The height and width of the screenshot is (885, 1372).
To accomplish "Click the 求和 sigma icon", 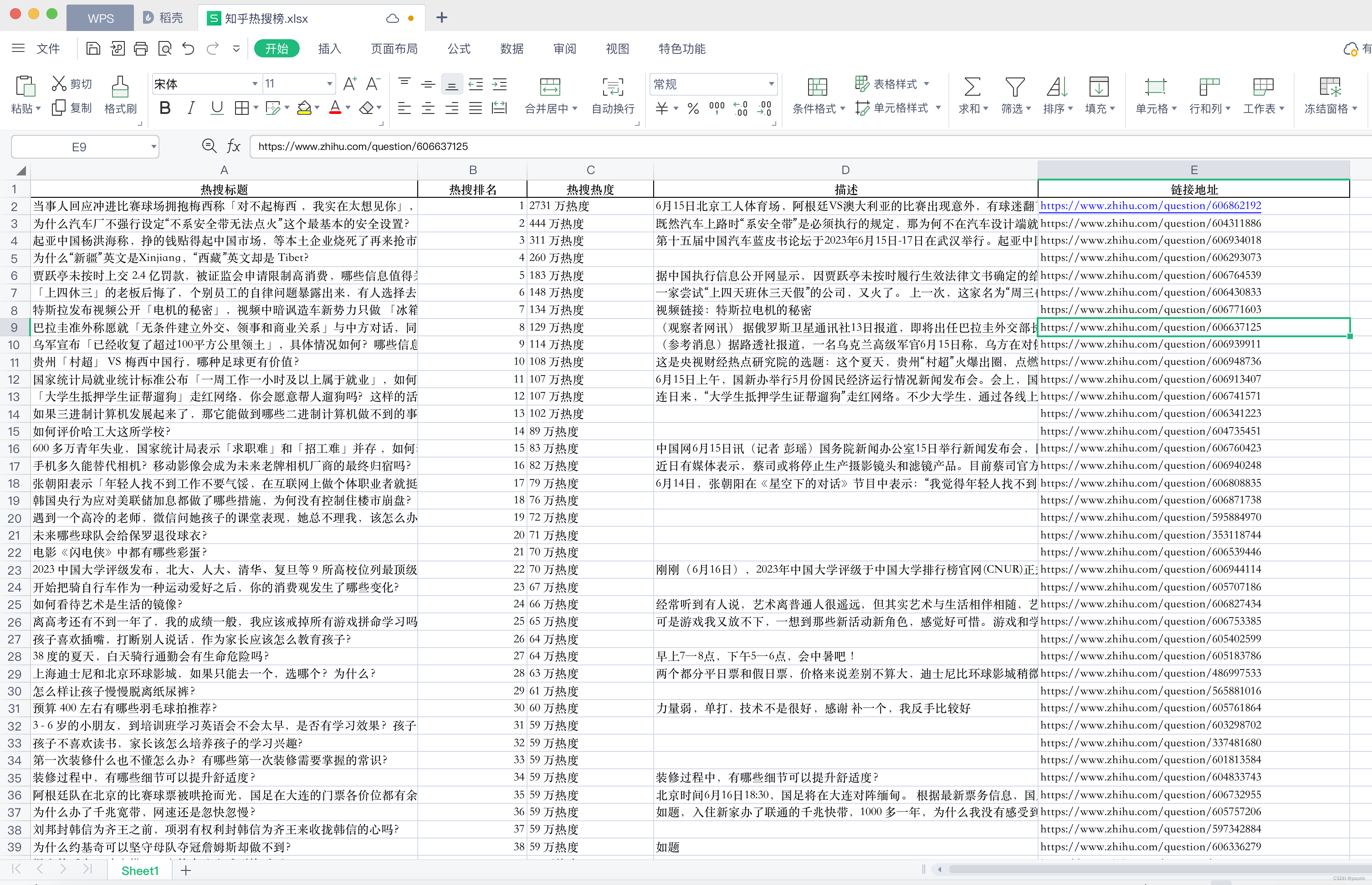I will point(972,87).
